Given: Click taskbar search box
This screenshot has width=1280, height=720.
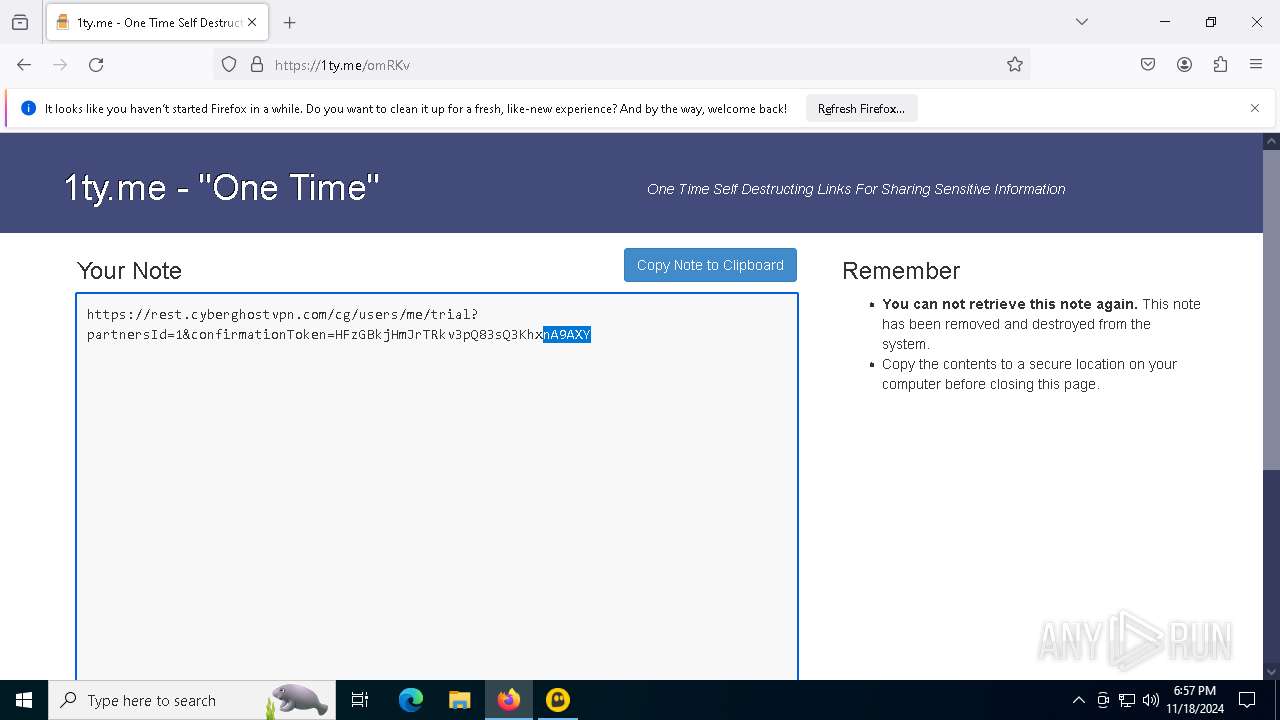Looking at the screenshot, I should 190,700.
